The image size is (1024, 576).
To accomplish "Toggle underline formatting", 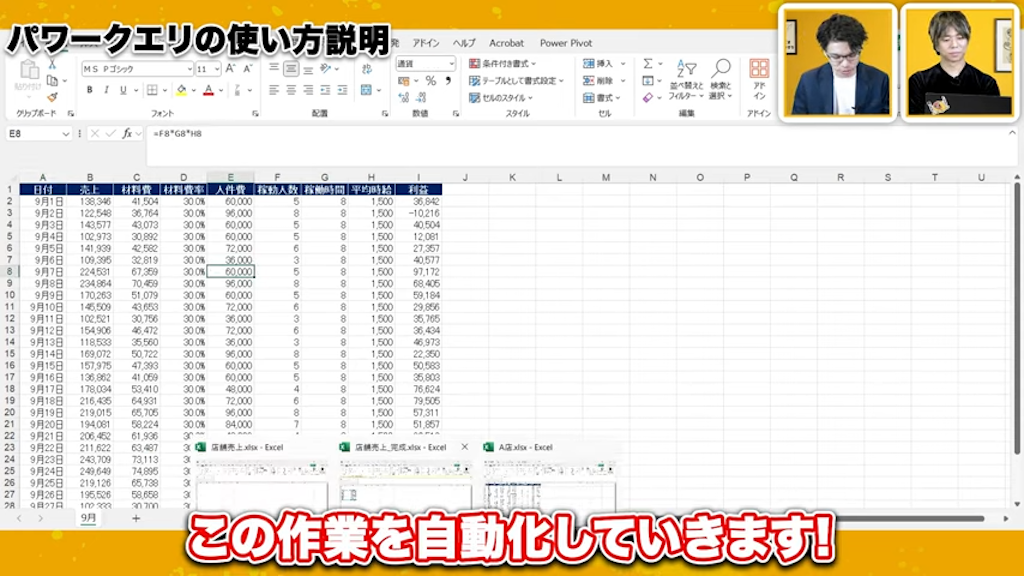I will pyautogui.click(x=123, y=89).
